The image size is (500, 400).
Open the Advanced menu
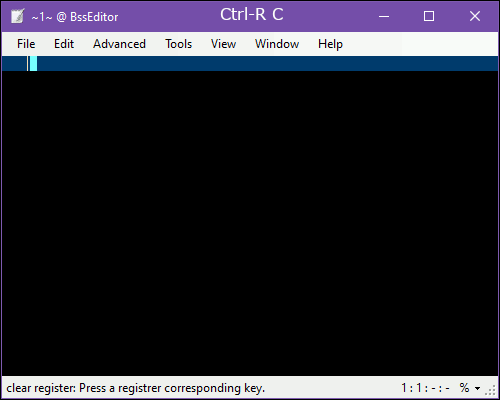coord(119,44)
